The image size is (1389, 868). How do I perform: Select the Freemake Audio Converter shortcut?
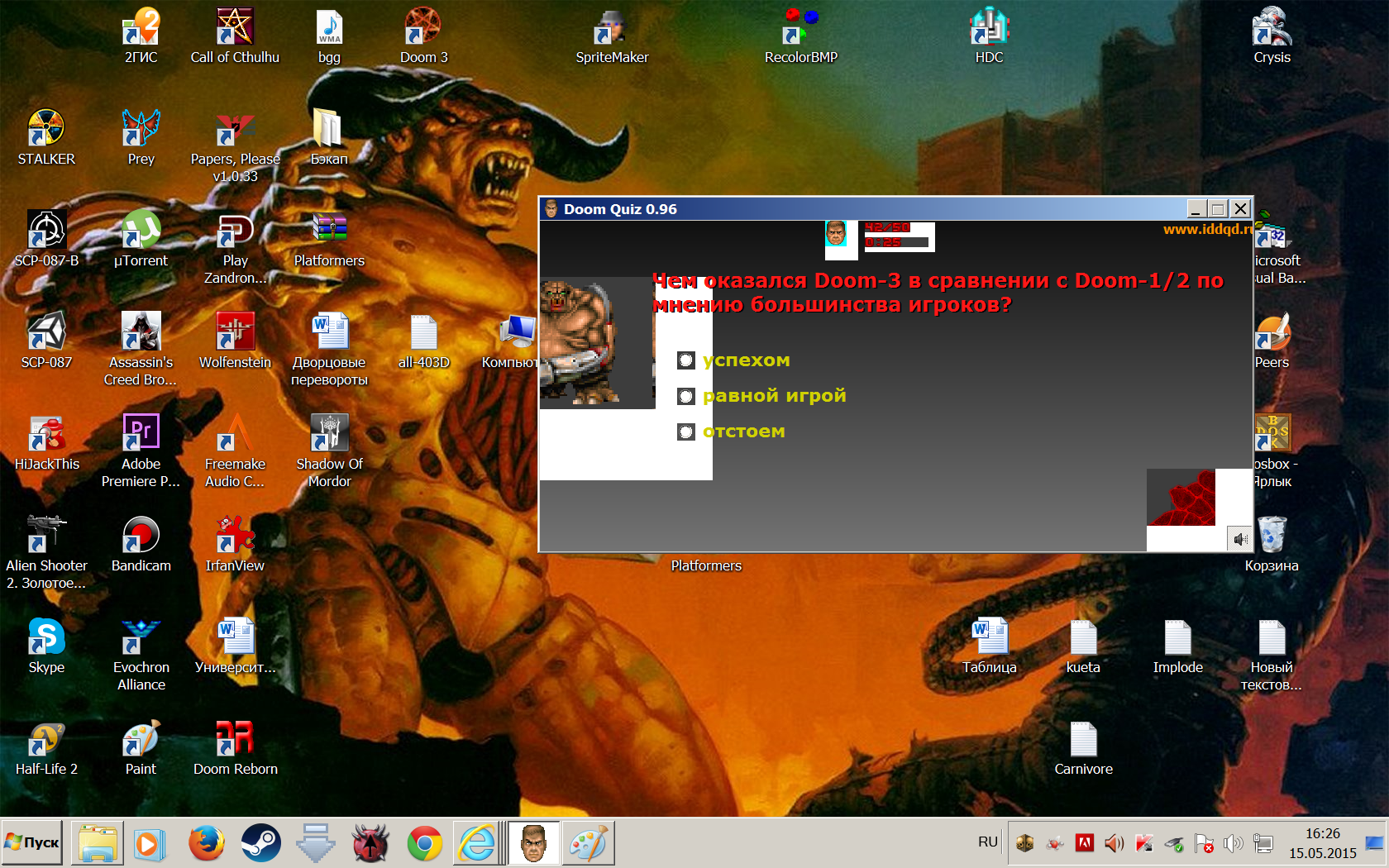[x=235, y=451]
